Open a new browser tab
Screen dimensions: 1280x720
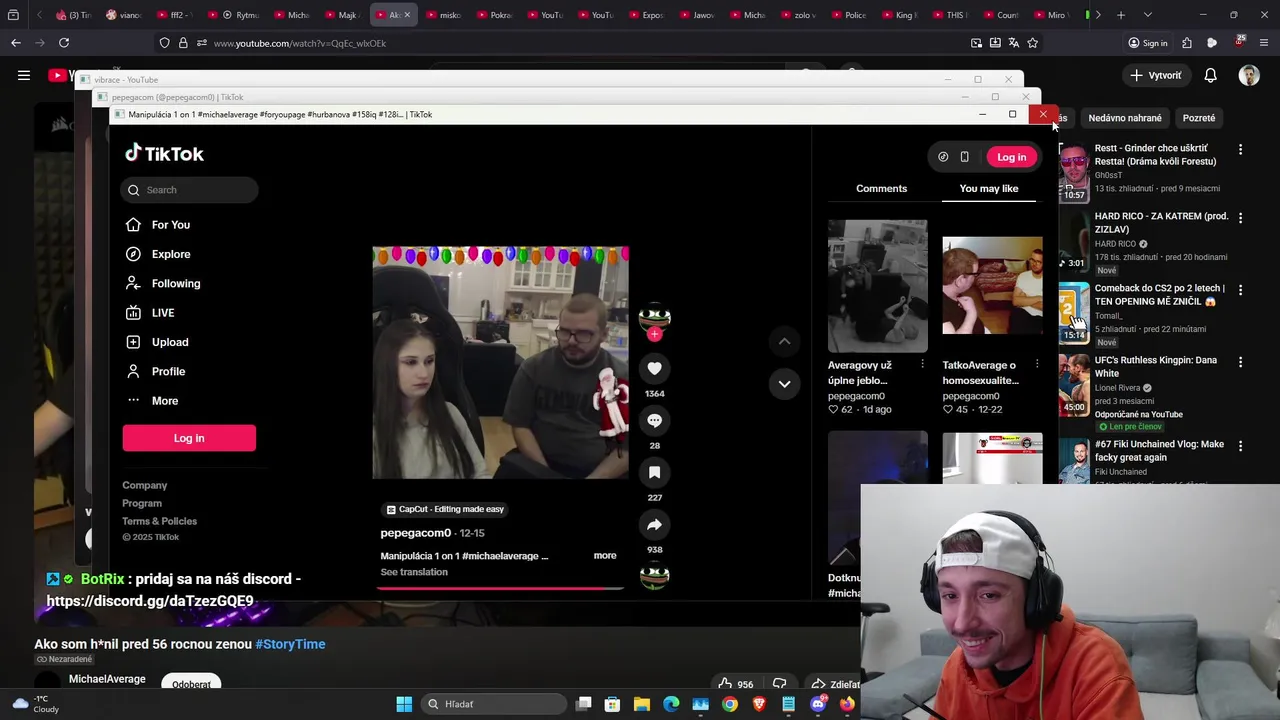click(1121, 15)
